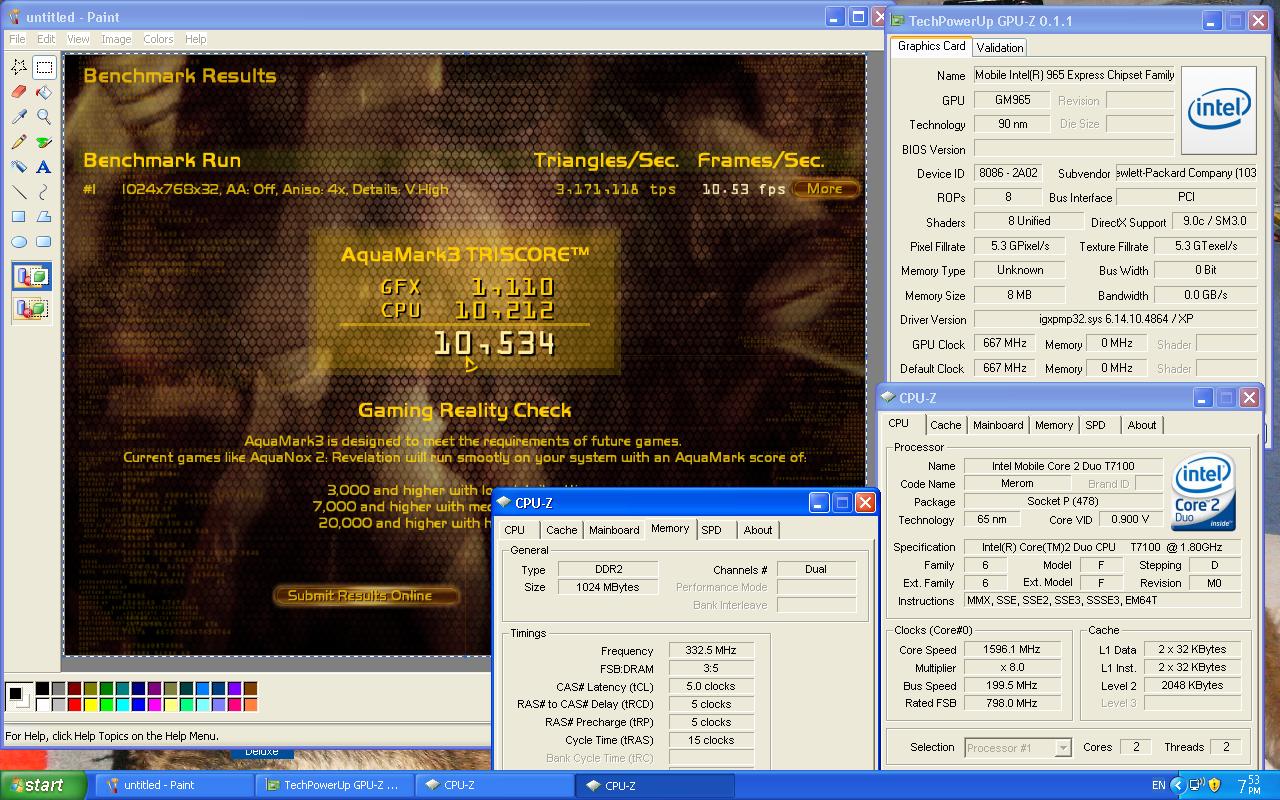Open Mainboard tab in the front CPU-Z memory window
Viewport: 1280px width, 800px height.
pos(614,530)
